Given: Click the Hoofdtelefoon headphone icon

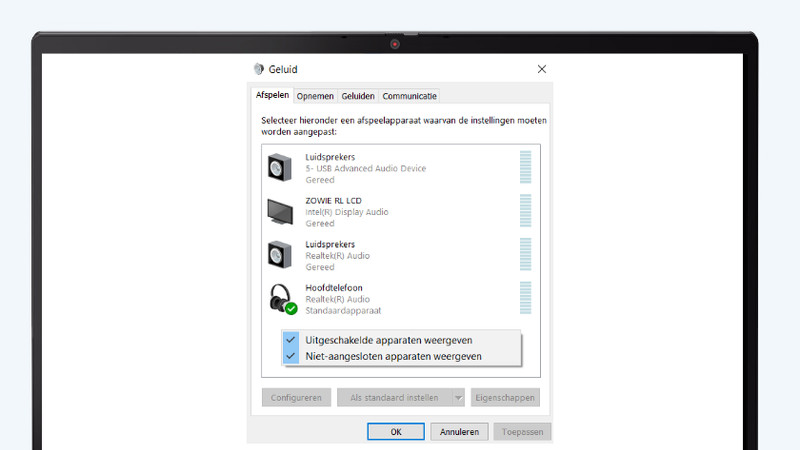Looking at the screenshot, I should click(281, 299).
